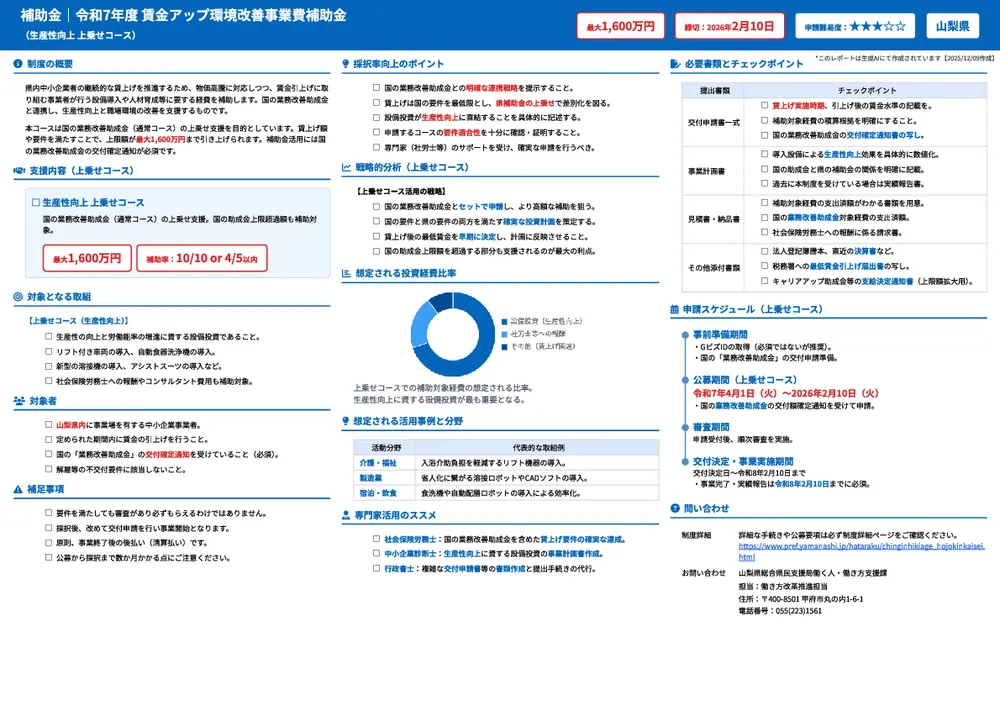Click the money icon next to 支援内容

[x=17, y=169]
